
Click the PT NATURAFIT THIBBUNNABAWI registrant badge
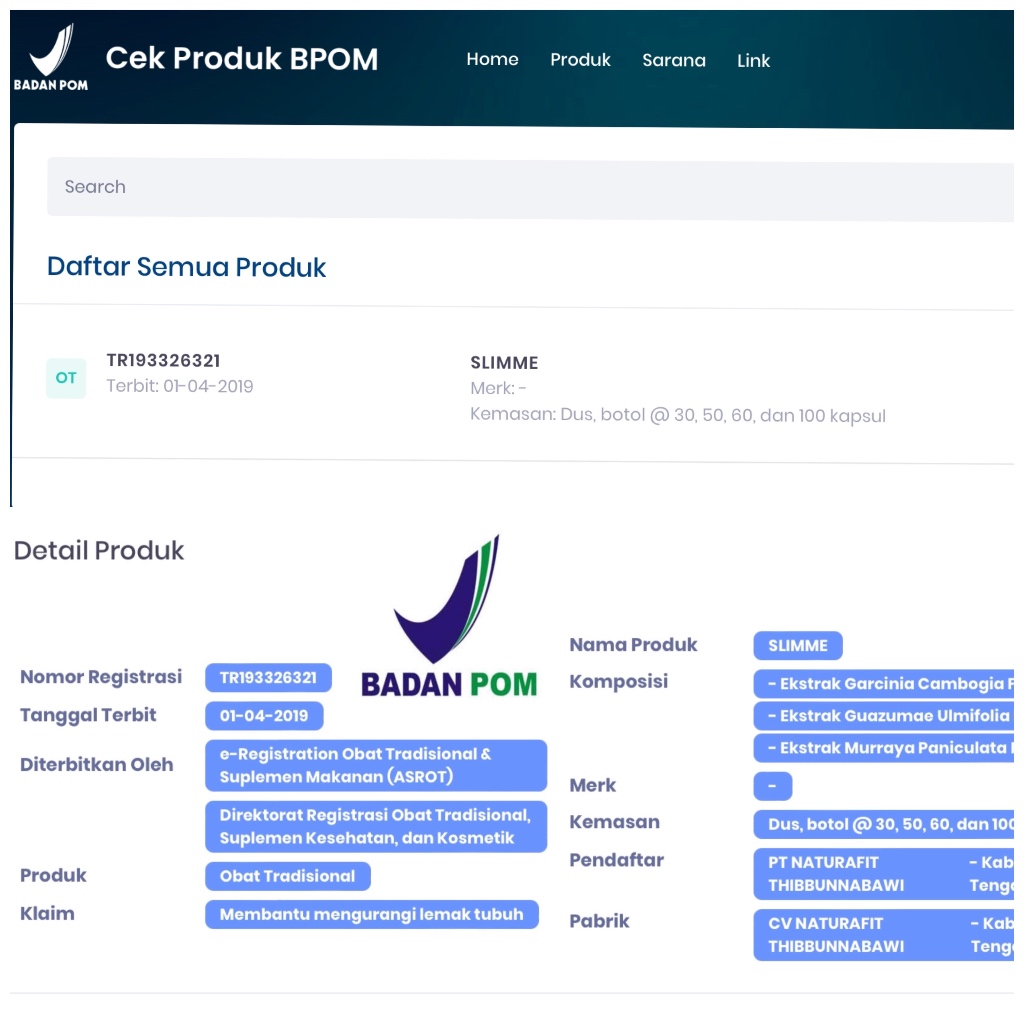[884, 874]
